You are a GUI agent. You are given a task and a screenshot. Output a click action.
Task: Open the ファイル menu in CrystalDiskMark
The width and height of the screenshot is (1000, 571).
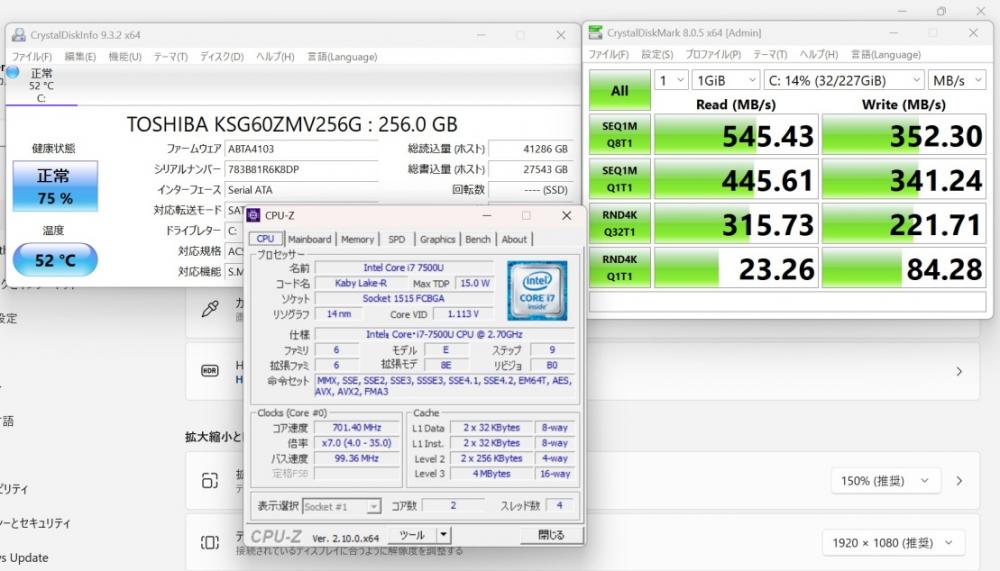pos(608,54)
